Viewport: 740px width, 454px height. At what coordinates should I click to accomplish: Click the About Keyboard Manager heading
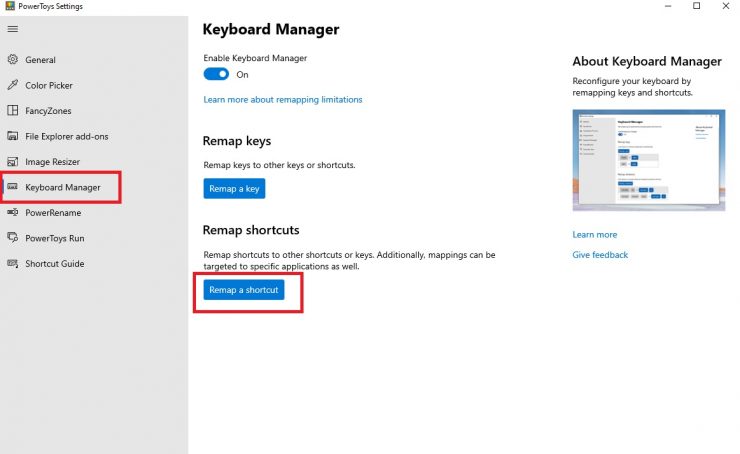coord(647,61)
